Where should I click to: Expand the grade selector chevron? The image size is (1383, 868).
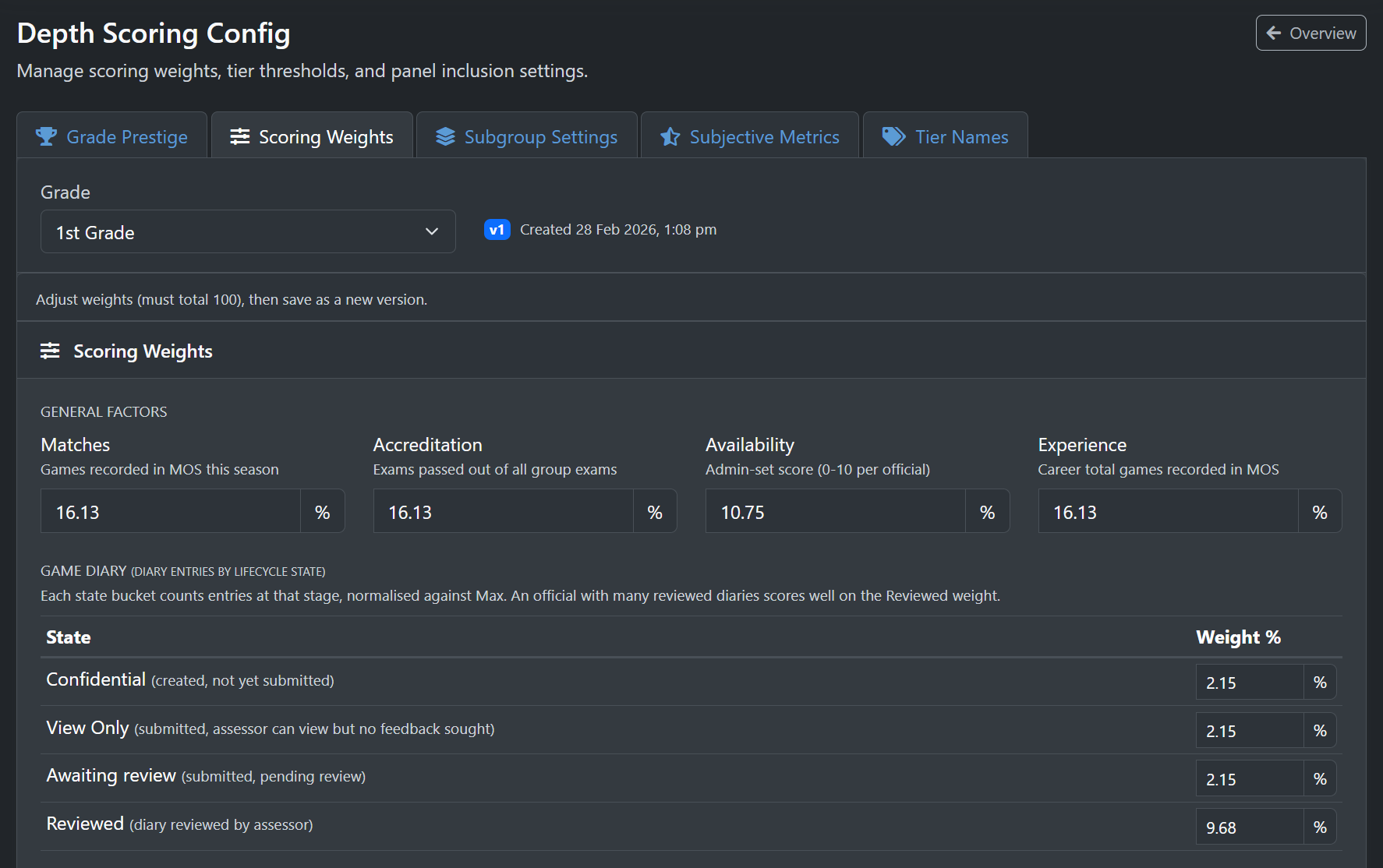pyautogui.click(x=431, y=231)
